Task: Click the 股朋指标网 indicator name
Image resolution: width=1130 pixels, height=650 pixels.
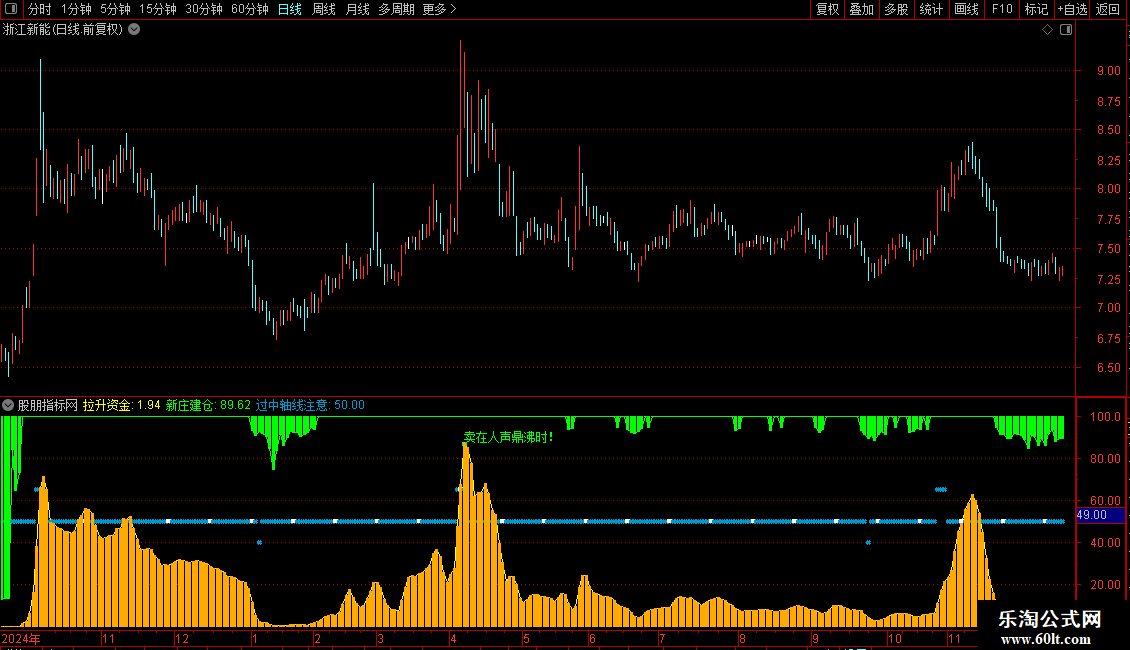Action: pos(48,405)
